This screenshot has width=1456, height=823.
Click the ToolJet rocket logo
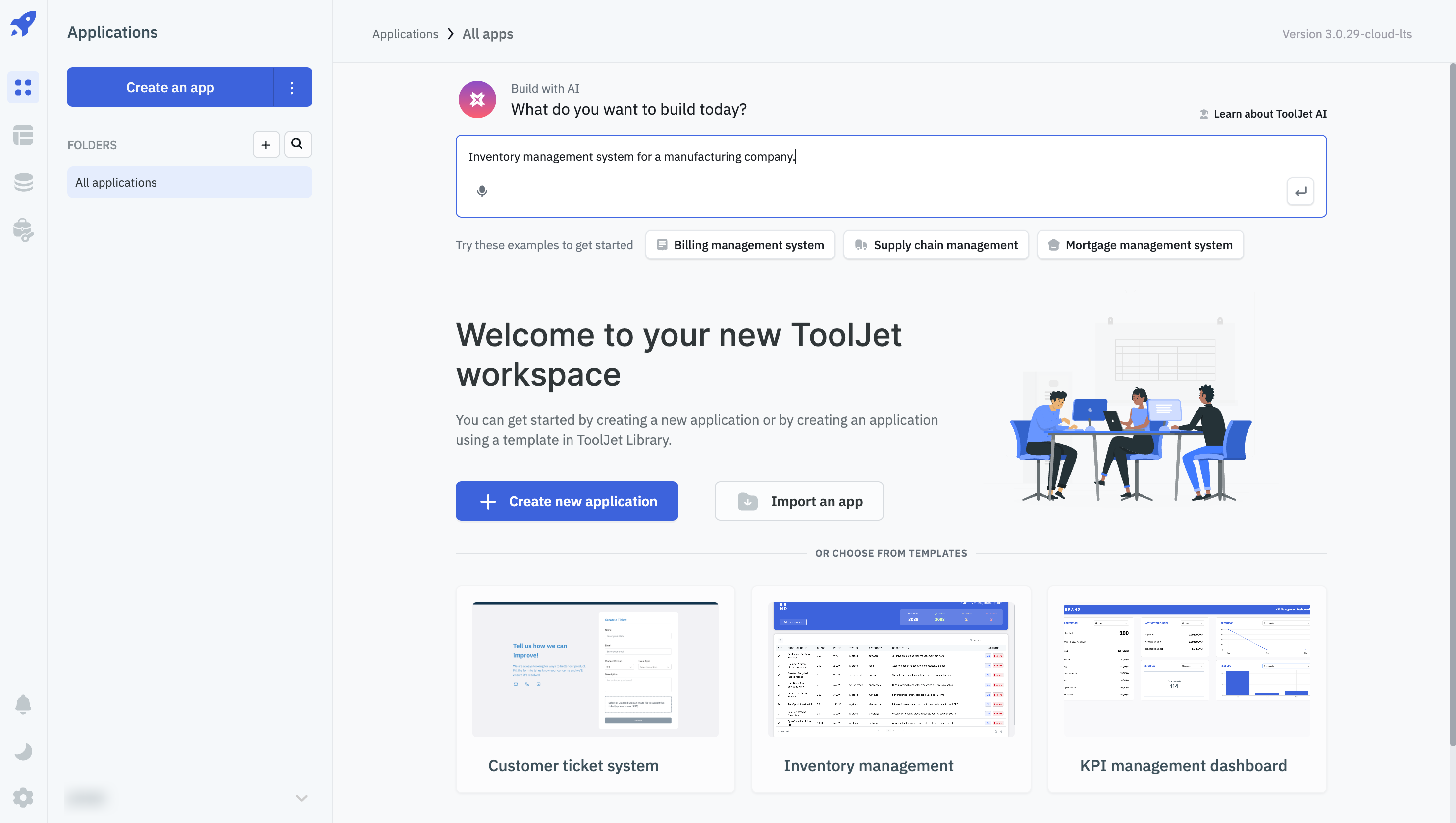[x=23, y=24]
